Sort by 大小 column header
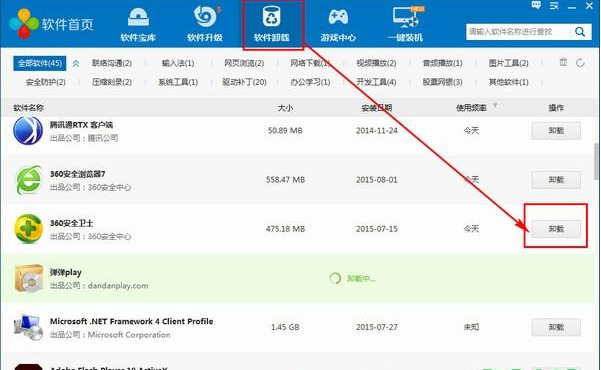The width and height of the screenshot is (601, 370). point(285,108)
